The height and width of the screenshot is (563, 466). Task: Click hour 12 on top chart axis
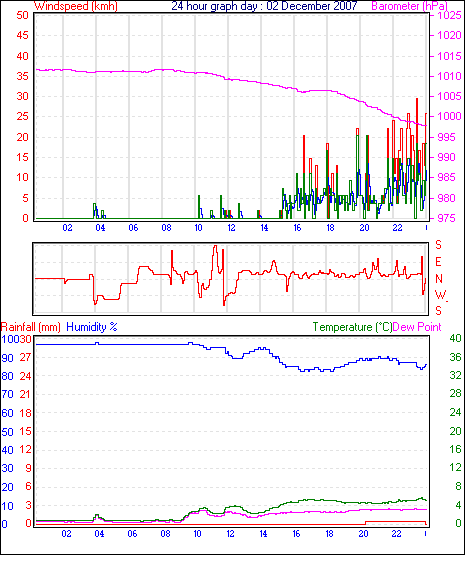tap(231, 228)
